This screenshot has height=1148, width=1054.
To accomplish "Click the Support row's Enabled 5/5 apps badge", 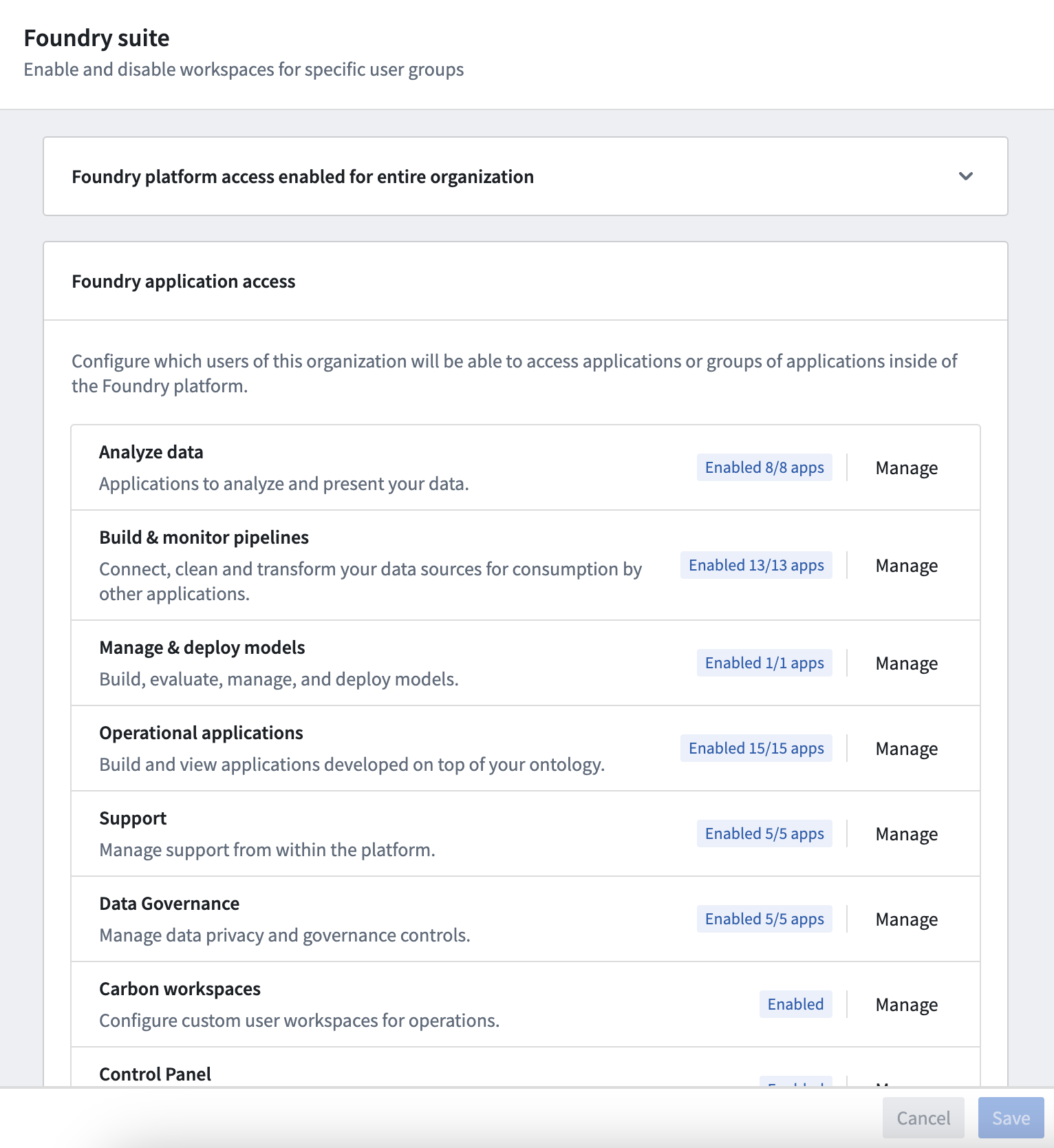I will coord(764,833).
